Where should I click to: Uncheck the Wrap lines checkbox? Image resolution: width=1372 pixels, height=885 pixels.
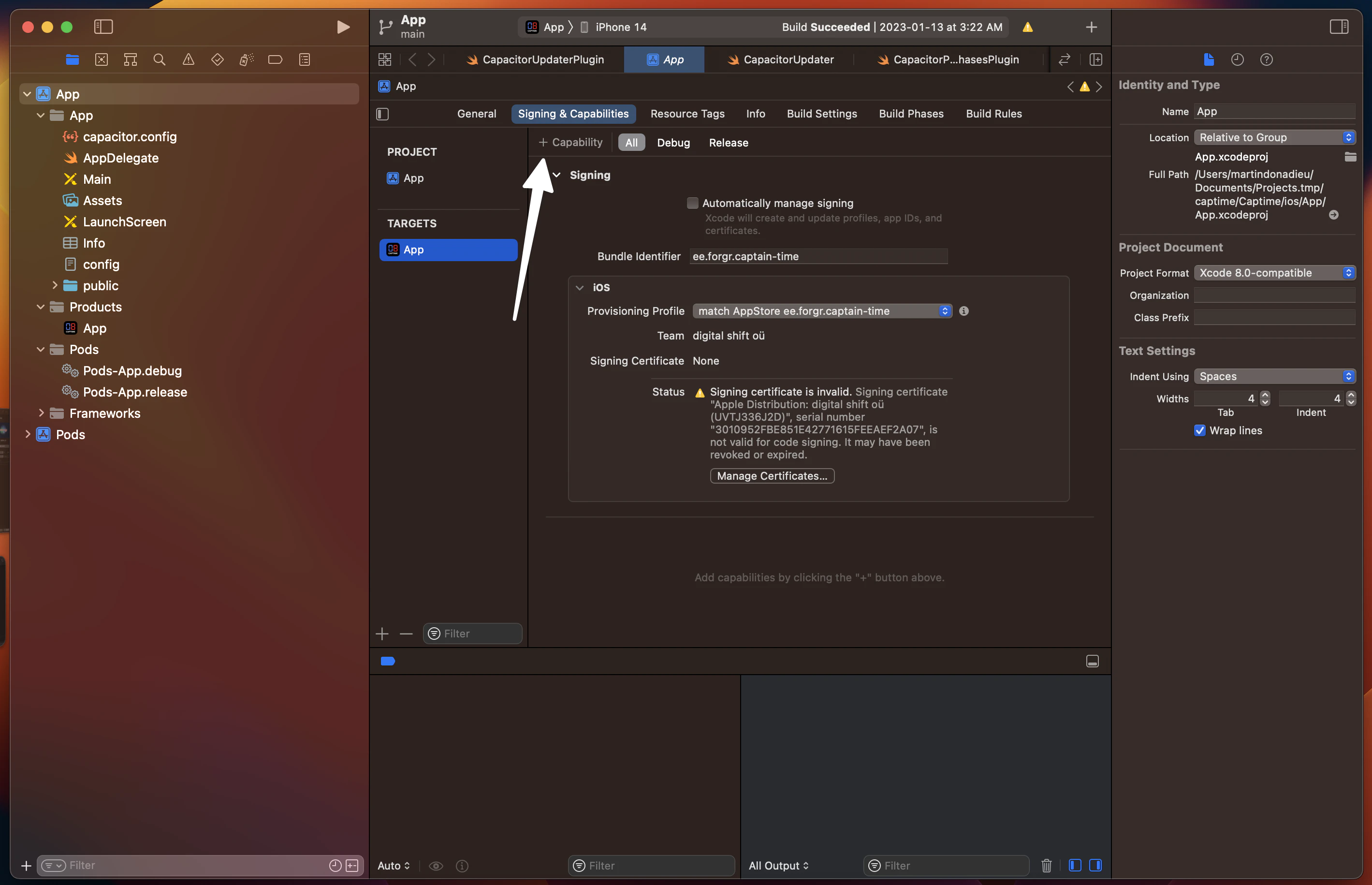(1200, 430)
